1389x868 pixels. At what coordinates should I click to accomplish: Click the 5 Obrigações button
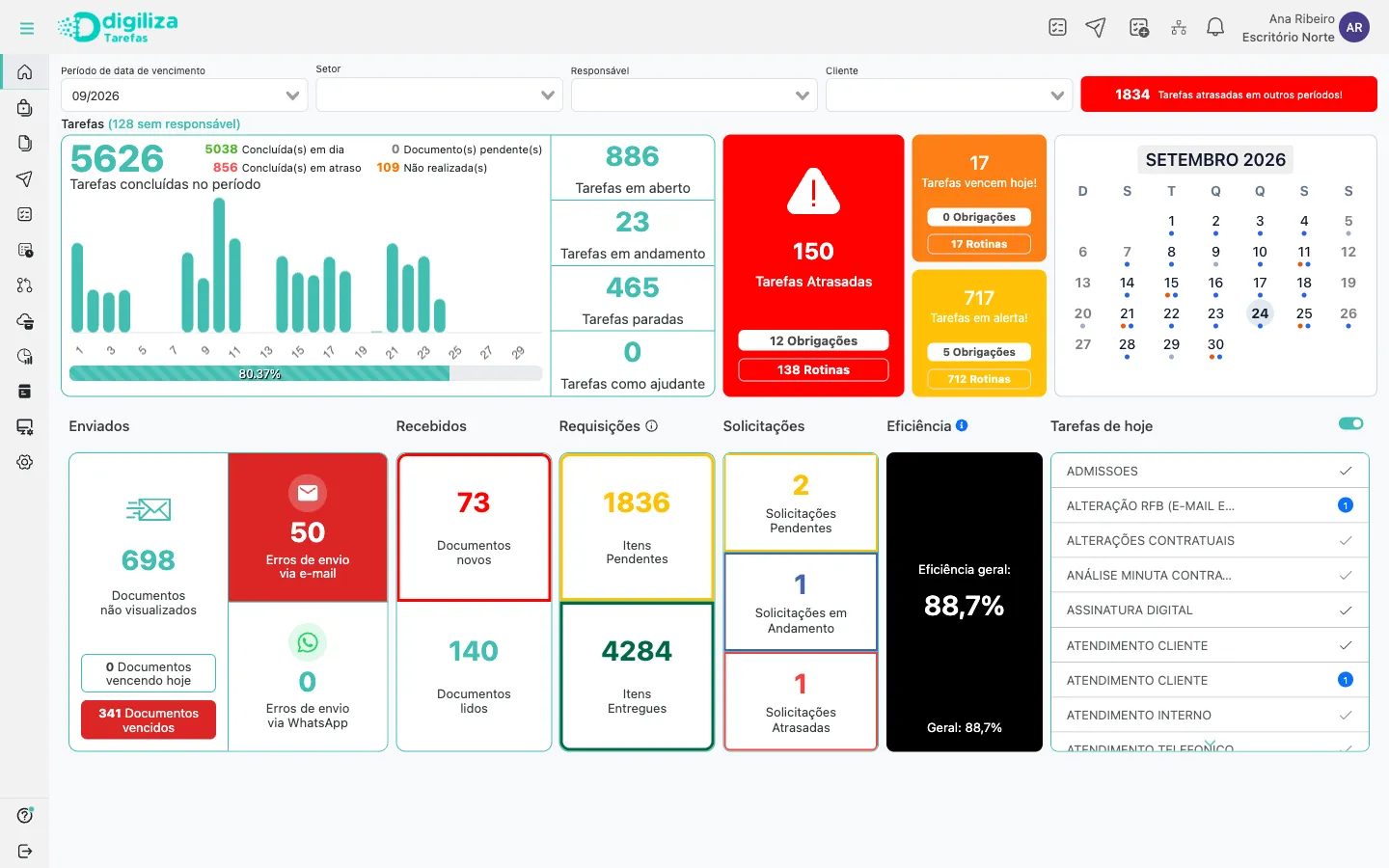tap(979, 352)
